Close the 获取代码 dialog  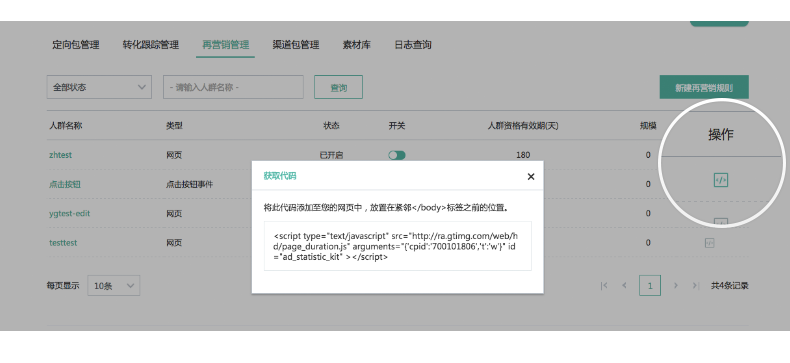point(531,176)
